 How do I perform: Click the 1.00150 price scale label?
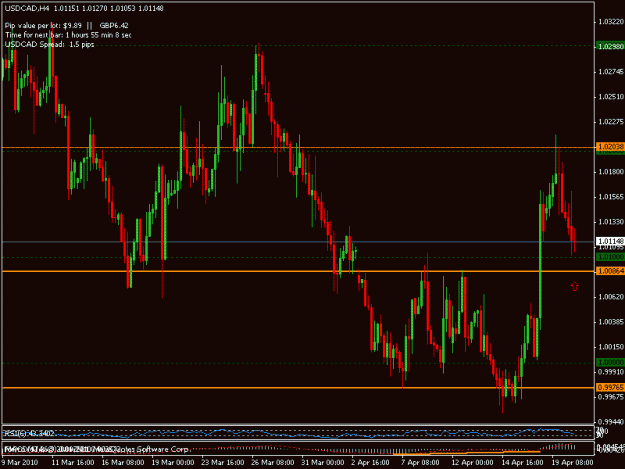(x=611, y=347)
